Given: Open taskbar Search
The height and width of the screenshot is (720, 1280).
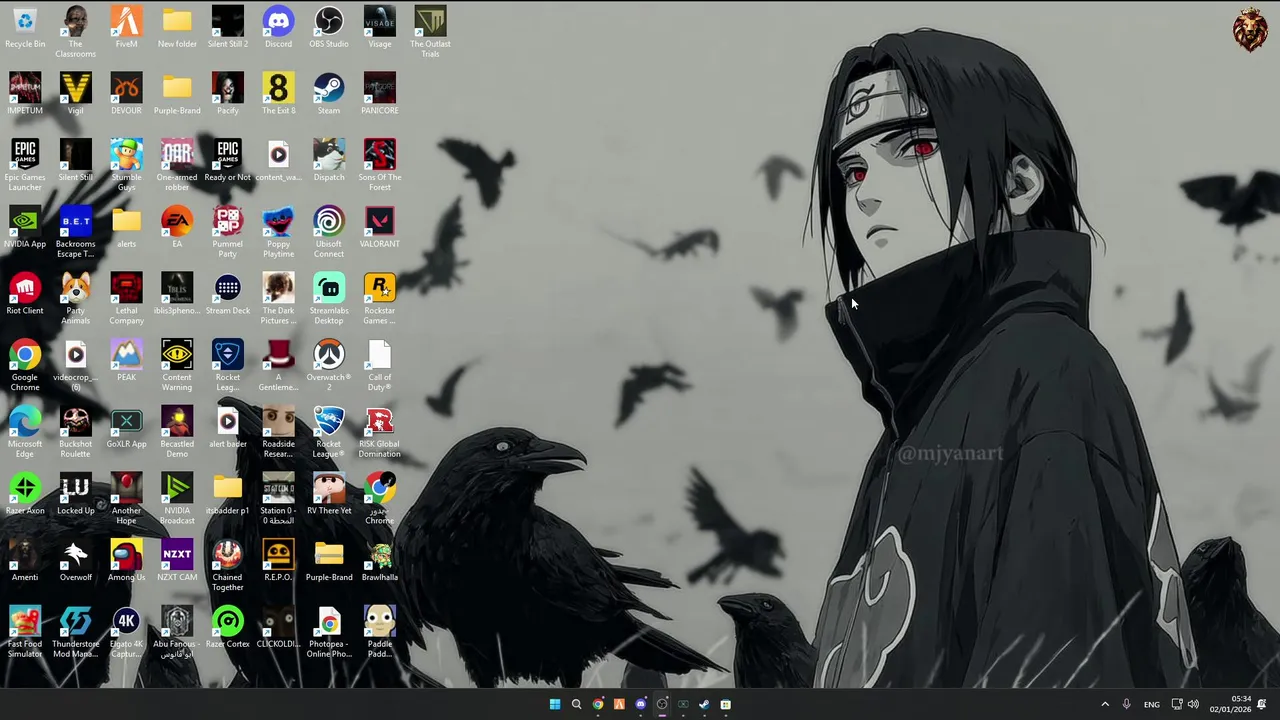Looking at the screenshot, I should tap(576, 704).
